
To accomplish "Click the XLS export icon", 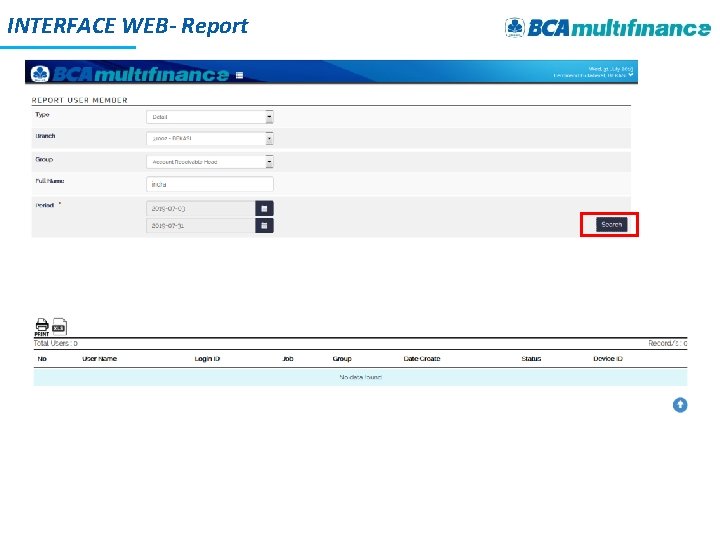I will coord(59,326).
